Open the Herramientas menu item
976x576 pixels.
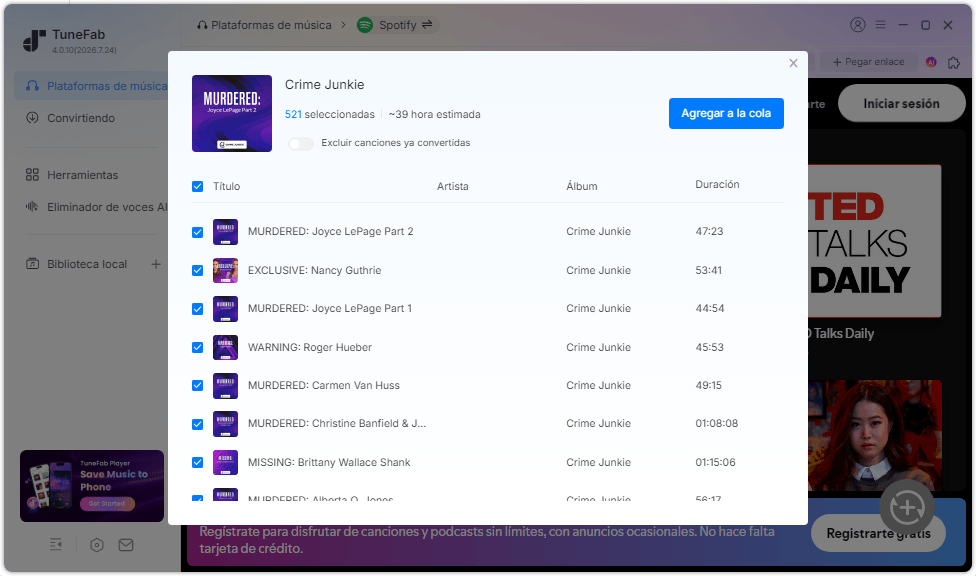pos(82,175)
